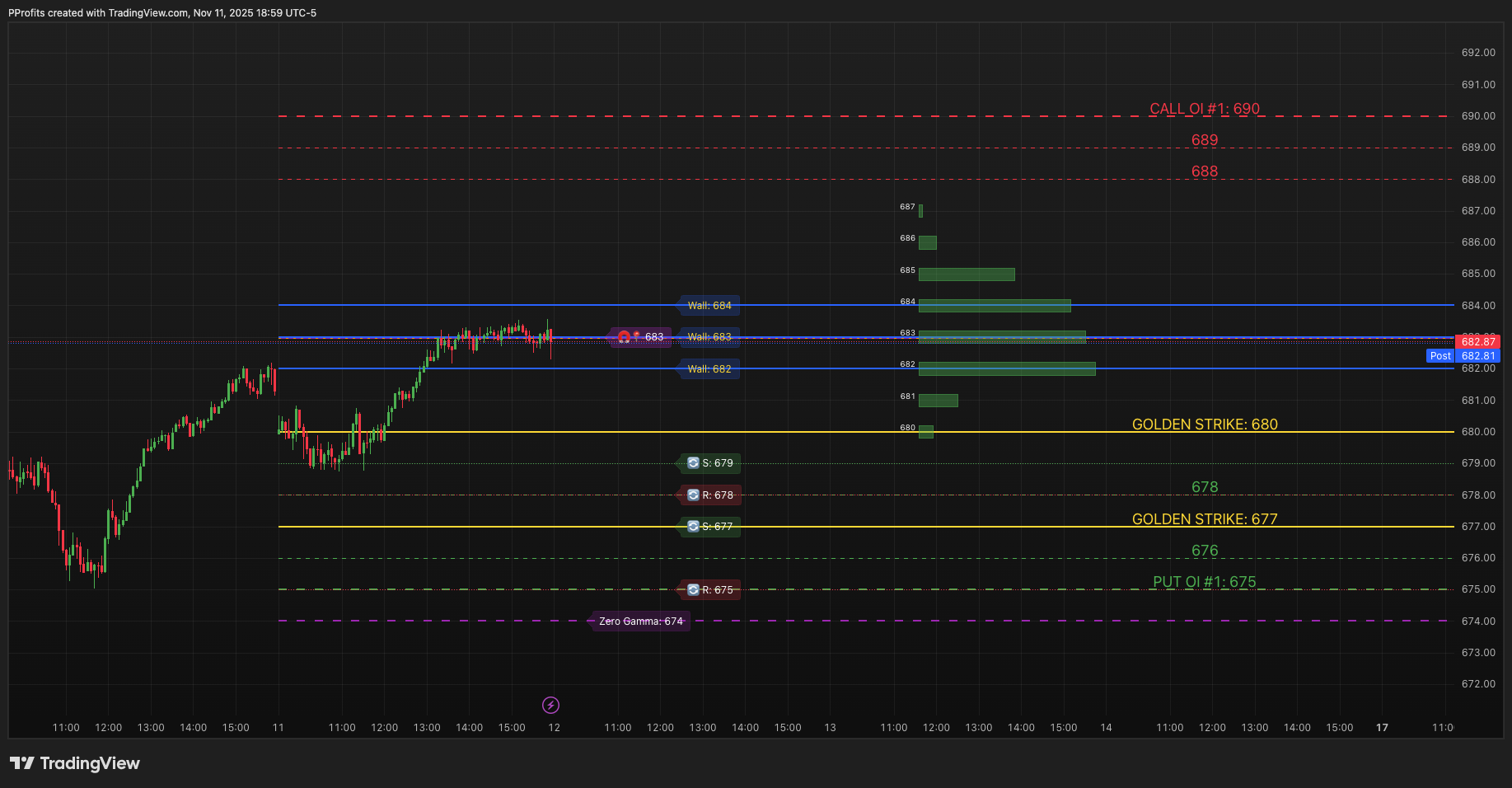Toggle the Zero Gamma: 674 label
This screenshot has width=1512, height=788.
tap(639, 621)
